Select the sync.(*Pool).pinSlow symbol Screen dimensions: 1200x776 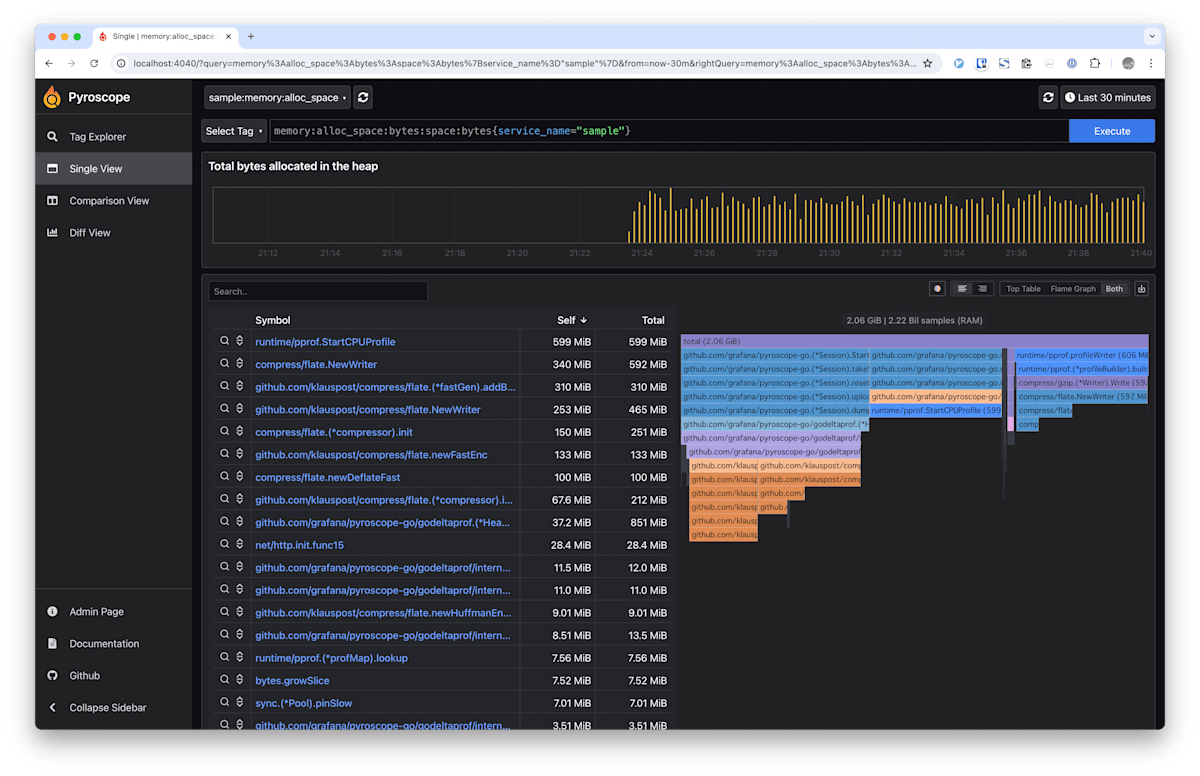coord(303,704)
